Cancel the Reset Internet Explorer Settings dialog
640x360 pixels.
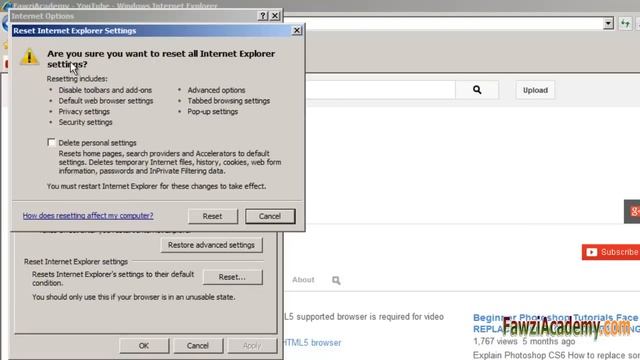pyautogui.click(x=270, y=216)
